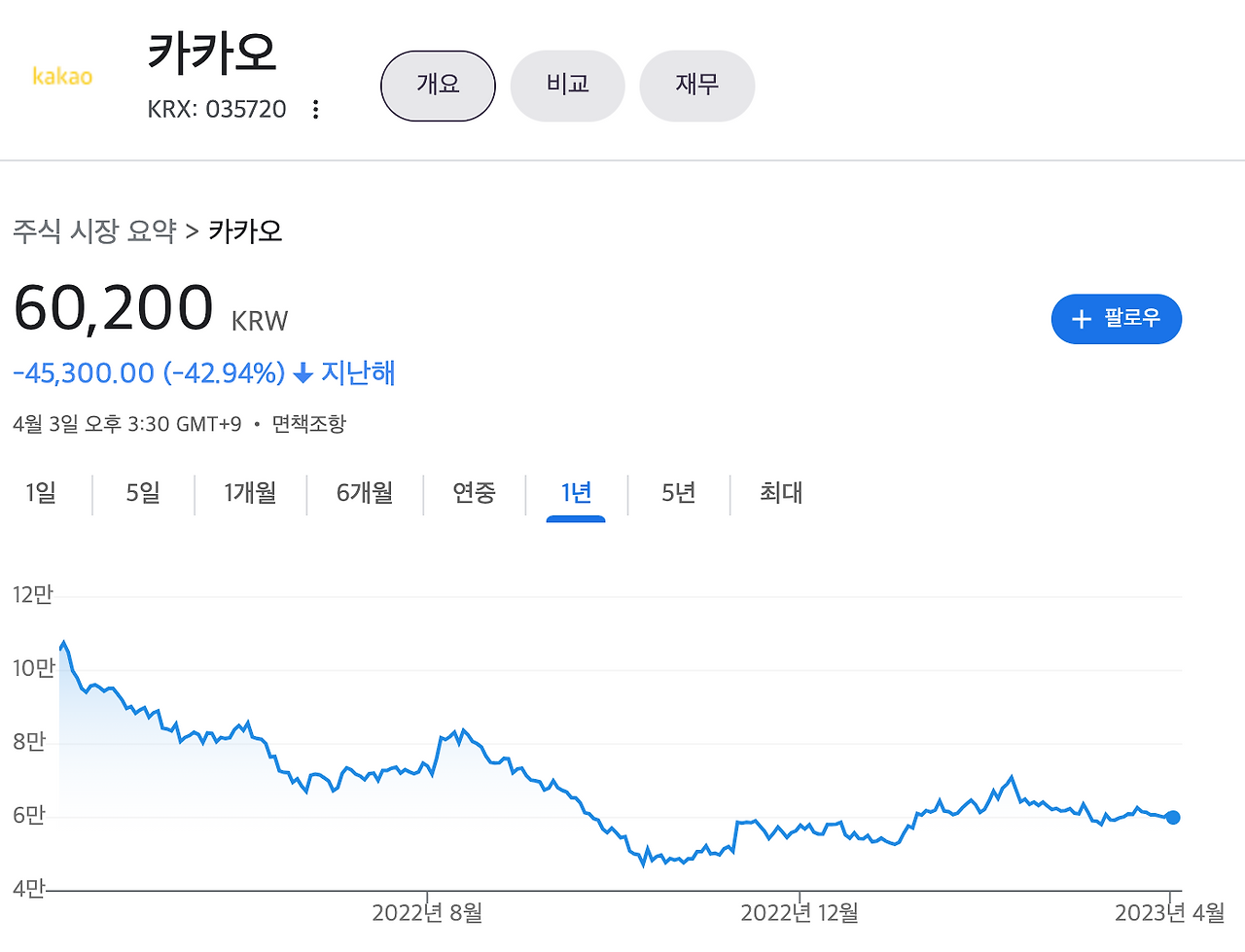Screen dimensions: 1245x952
Task: Open 주식 시장 요약 breadcrumb
Action: tap(93, 230)
